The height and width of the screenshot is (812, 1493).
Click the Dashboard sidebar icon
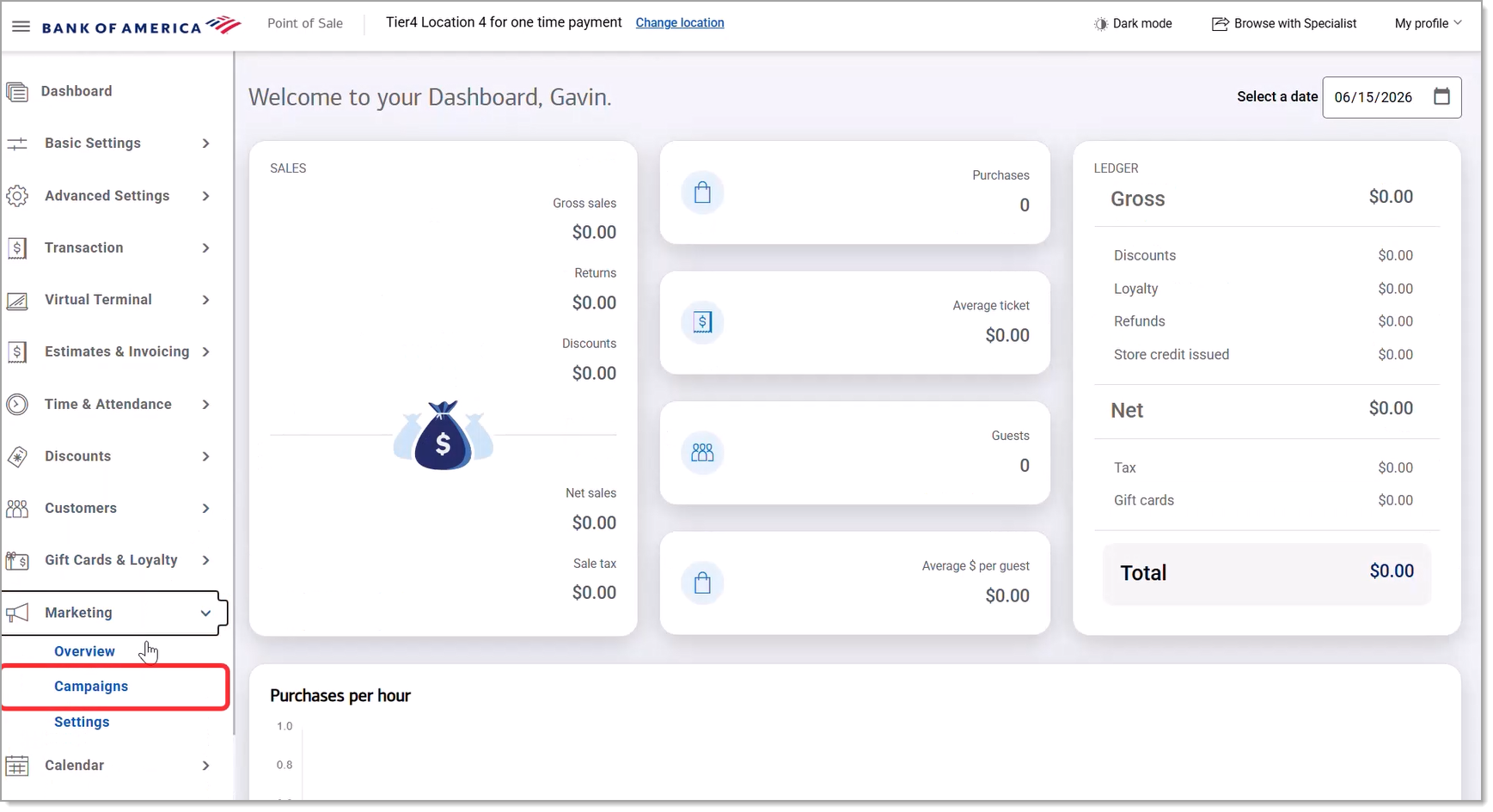point(17,91)
